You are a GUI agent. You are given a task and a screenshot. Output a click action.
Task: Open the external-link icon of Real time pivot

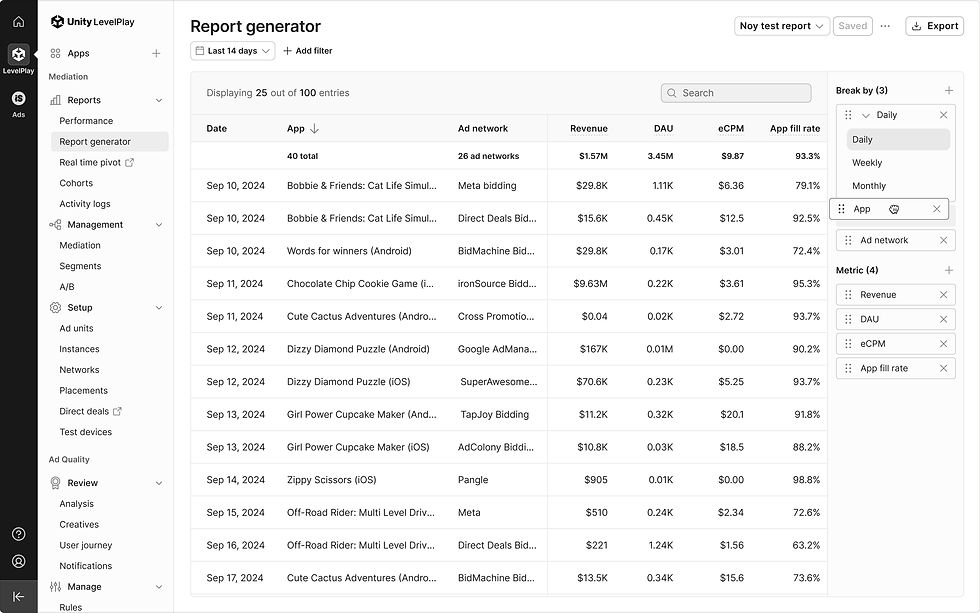[x=129, y=162]
